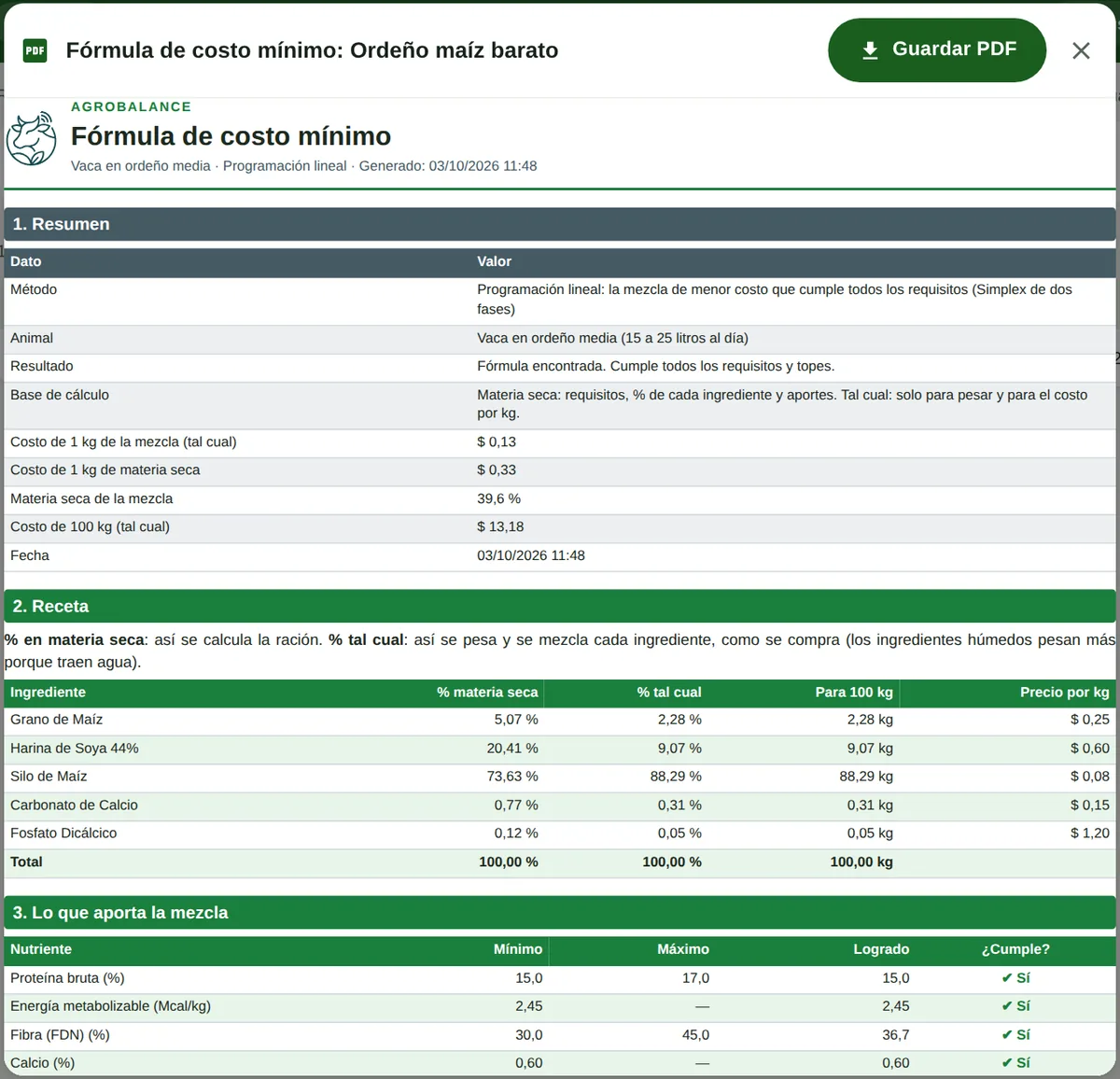Screen dimensions: 1120x1079
Task: Click the 'Logrado' column header
Action: pos(881,949)
